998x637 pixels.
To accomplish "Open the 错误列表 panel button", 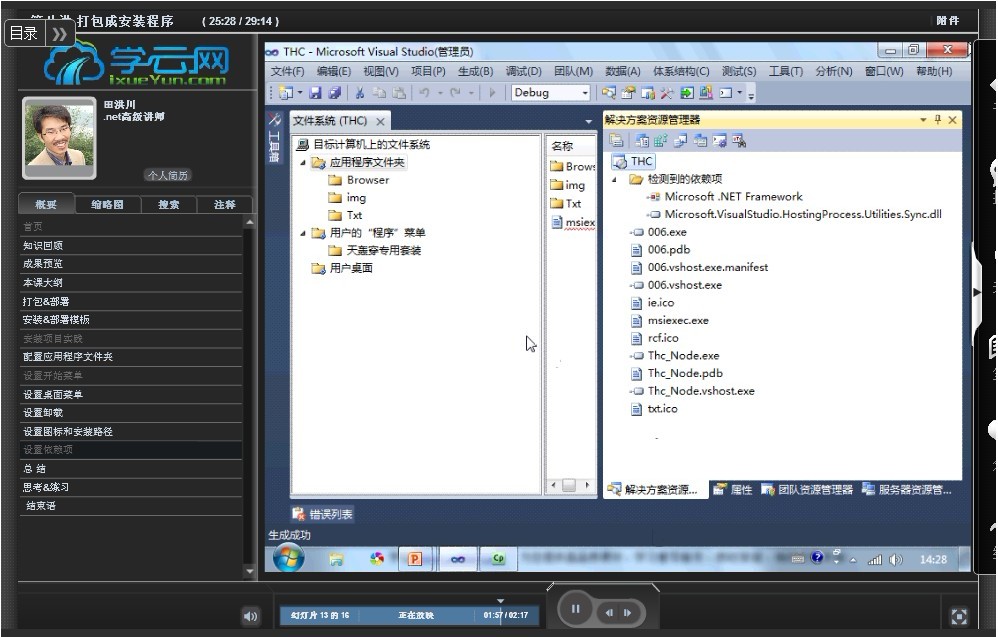I will [323, 514].
